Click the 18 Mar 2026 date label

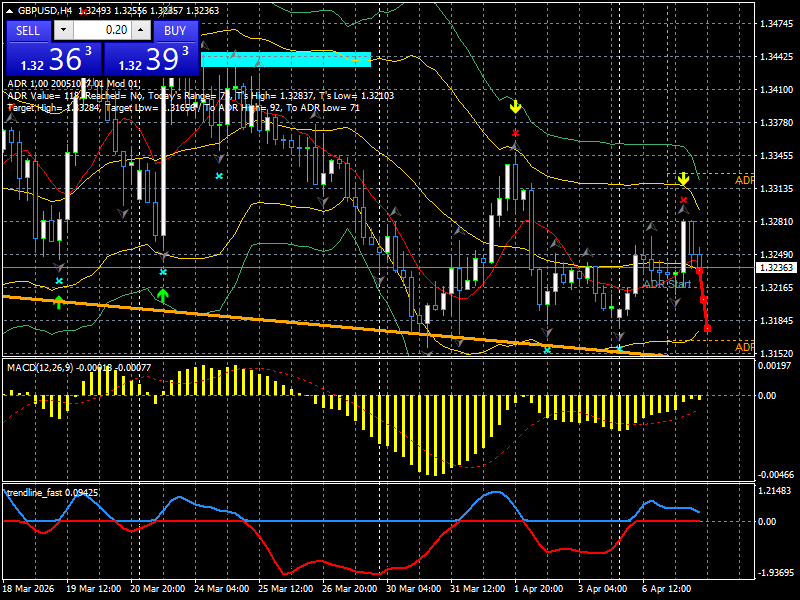tap(29, 588)
